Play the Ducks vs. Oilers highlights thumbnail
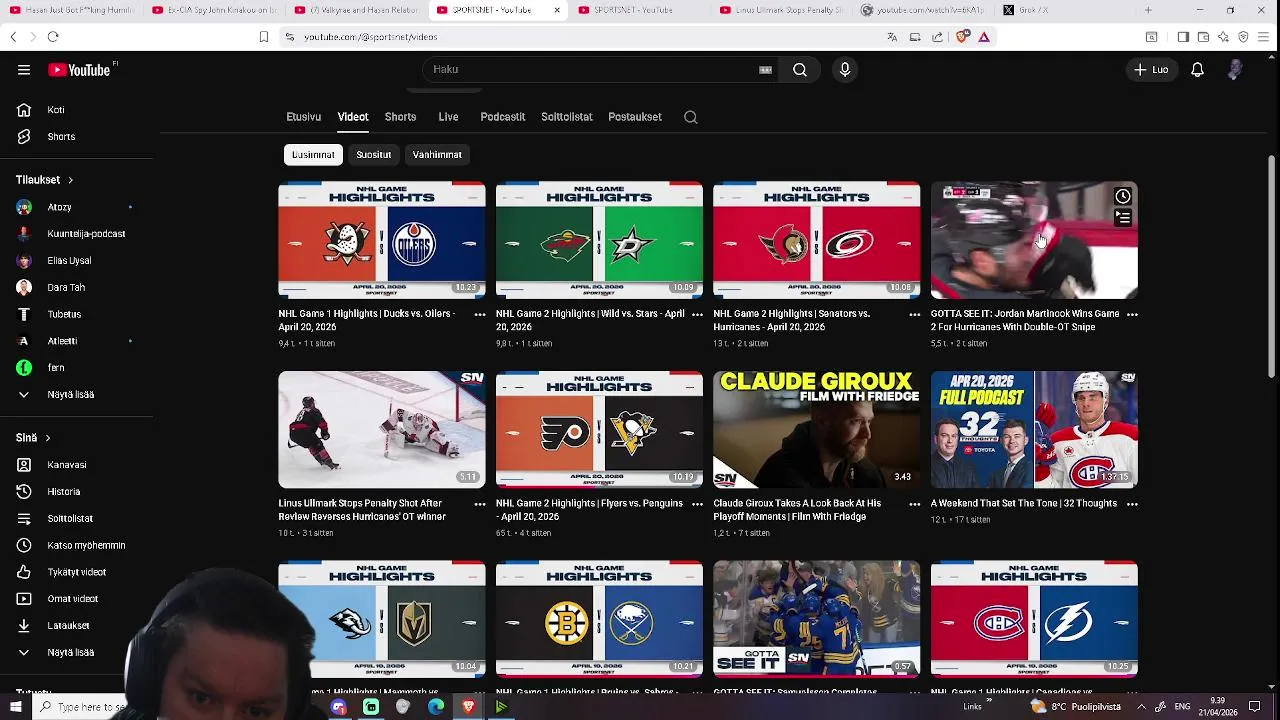This screenshot has width=1280, height=720. (x=382, y=240)
